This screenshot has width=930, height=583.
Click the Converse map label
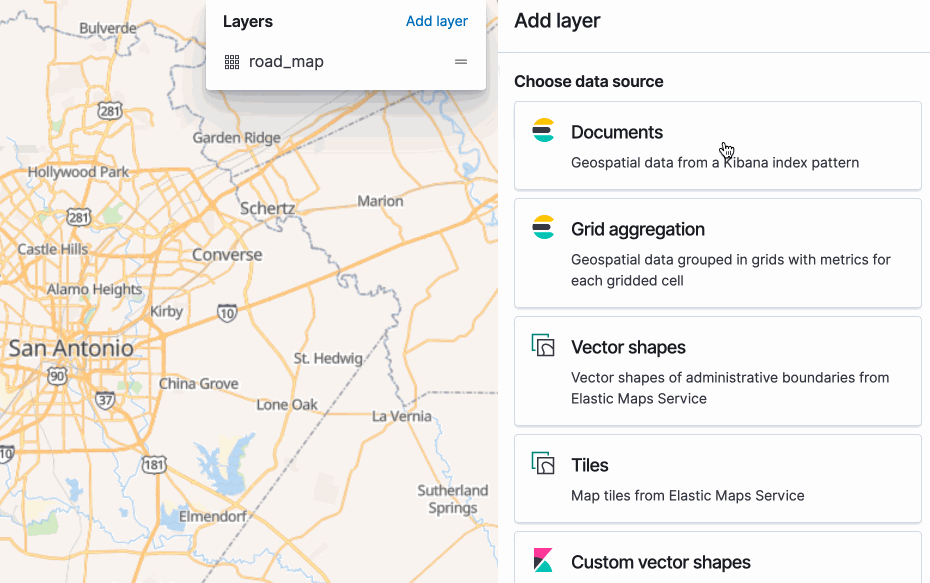pyautogui.click(x=227, y=255)
